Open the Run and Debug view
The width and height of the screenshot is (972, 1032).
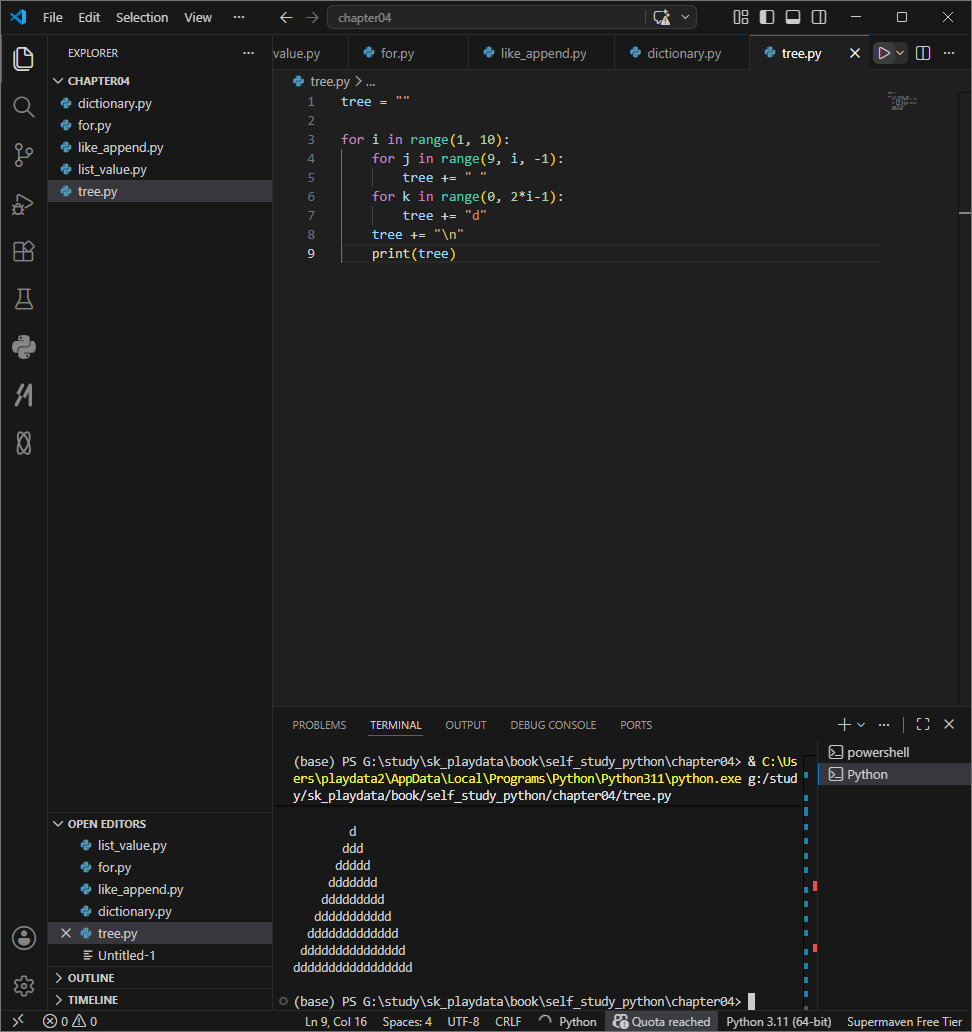coord(24,204)
